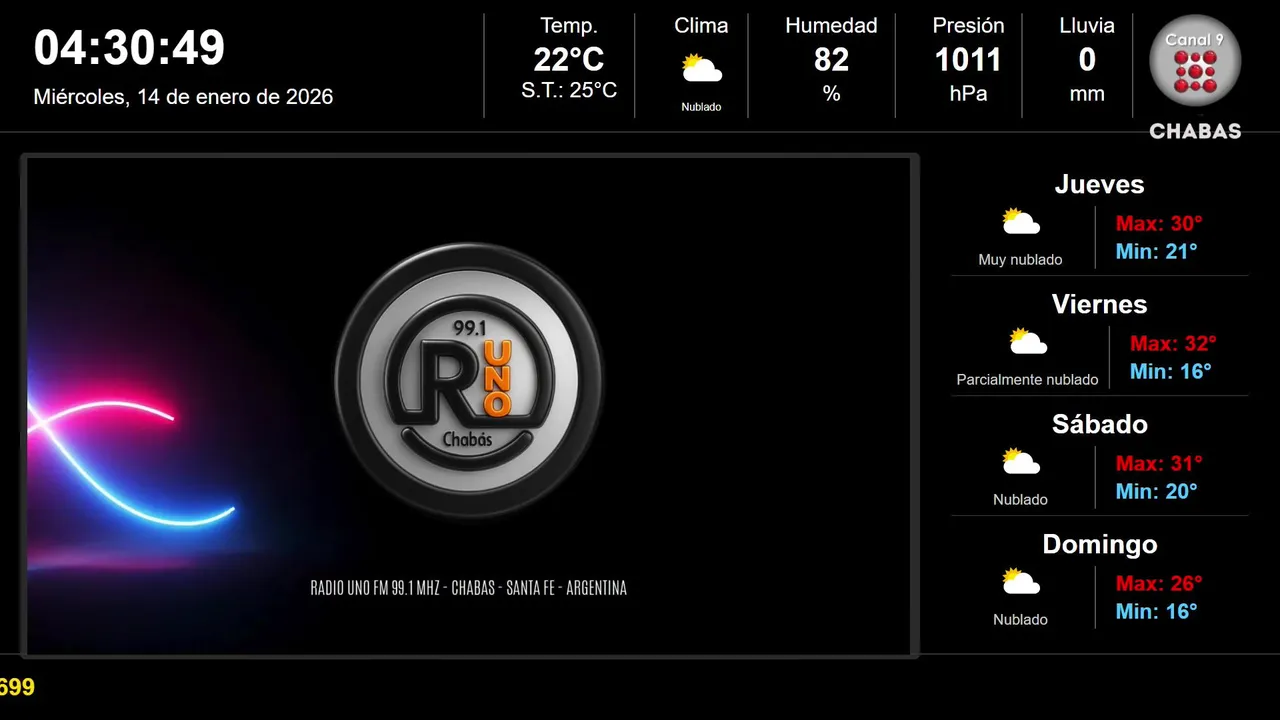The height and width of the screenshot is (720, 1280).
Task: Click Sábado Min: 20° value
Action: tap(1156, 491)
